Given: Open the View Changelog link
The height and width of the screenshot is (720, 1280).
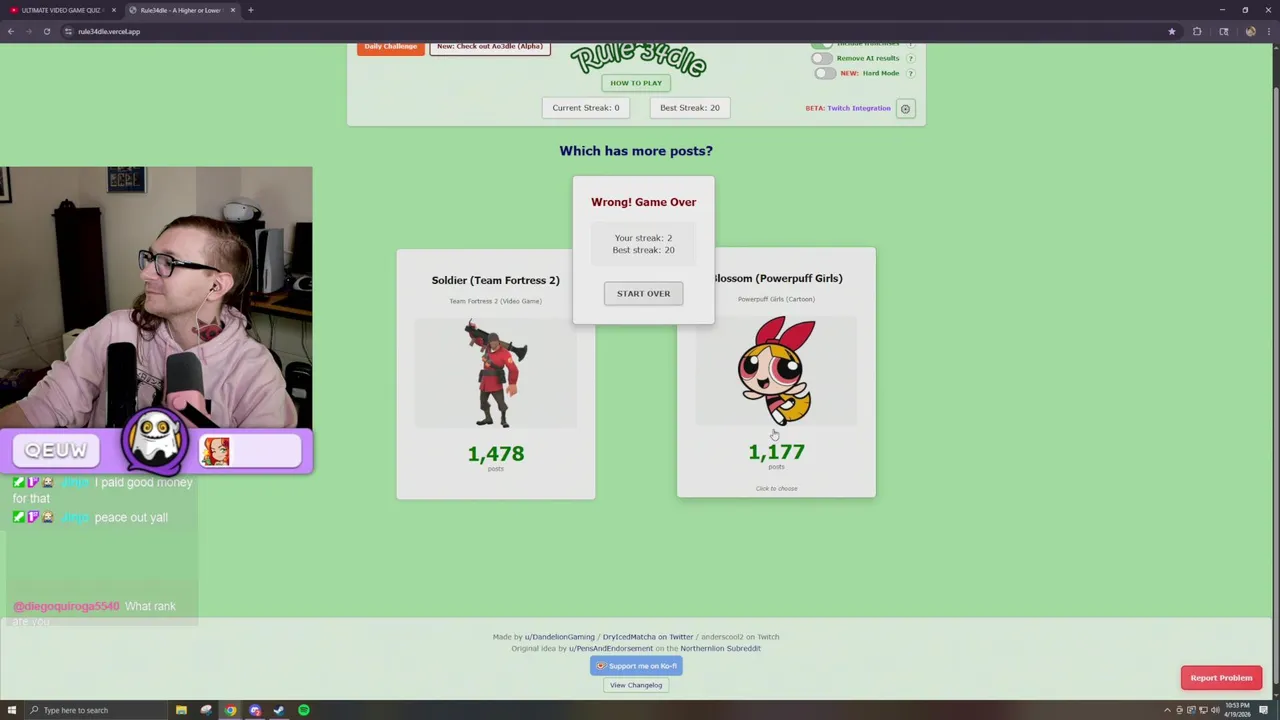Looking at the screenshot, I should (636, 685).
